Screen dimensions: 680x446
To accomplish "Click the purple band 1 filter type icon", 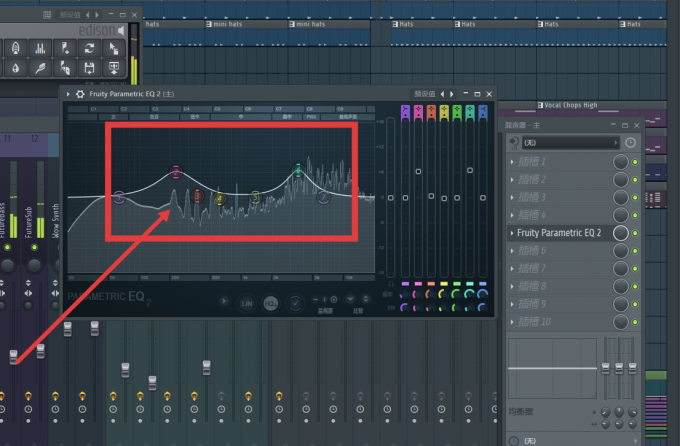I will tap(405, 112).
